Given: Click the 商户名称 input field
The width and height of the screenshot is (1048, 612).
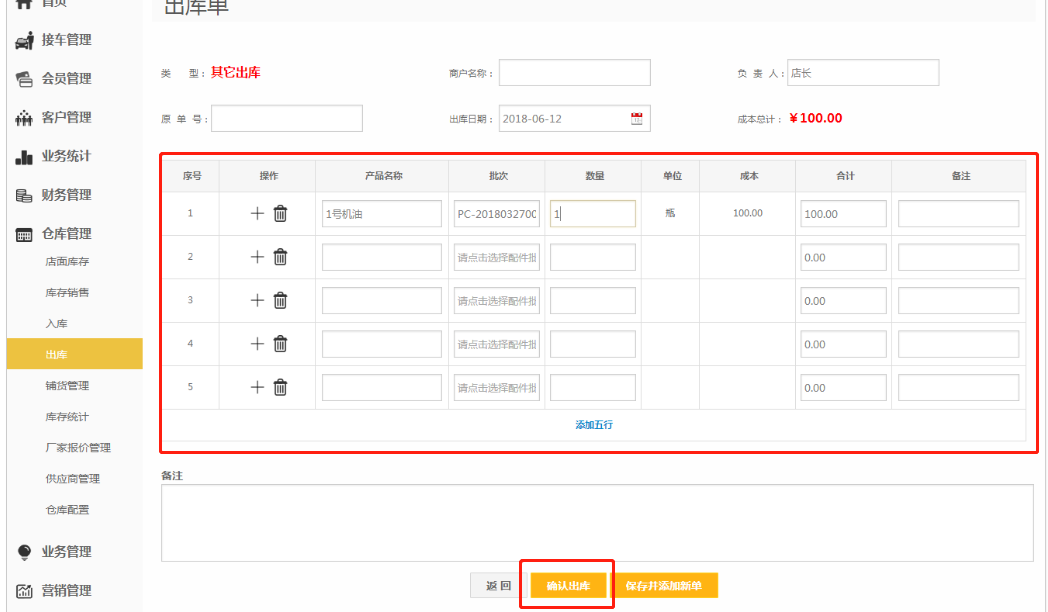Looking at the screenshot, I should click(575, 73).
